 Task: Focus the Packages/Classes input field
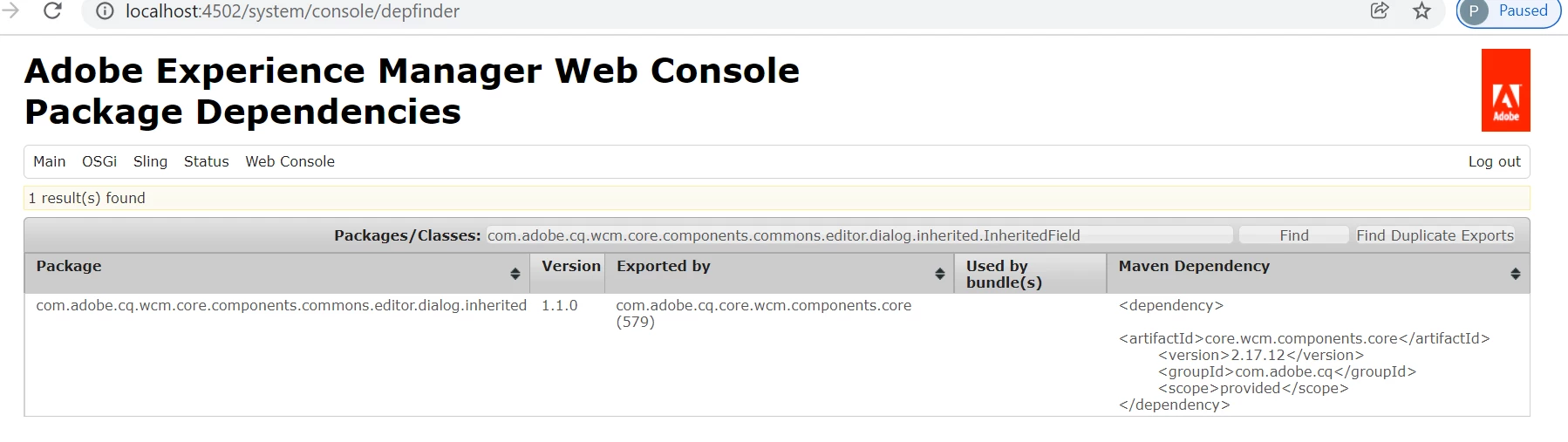[860, 235]
